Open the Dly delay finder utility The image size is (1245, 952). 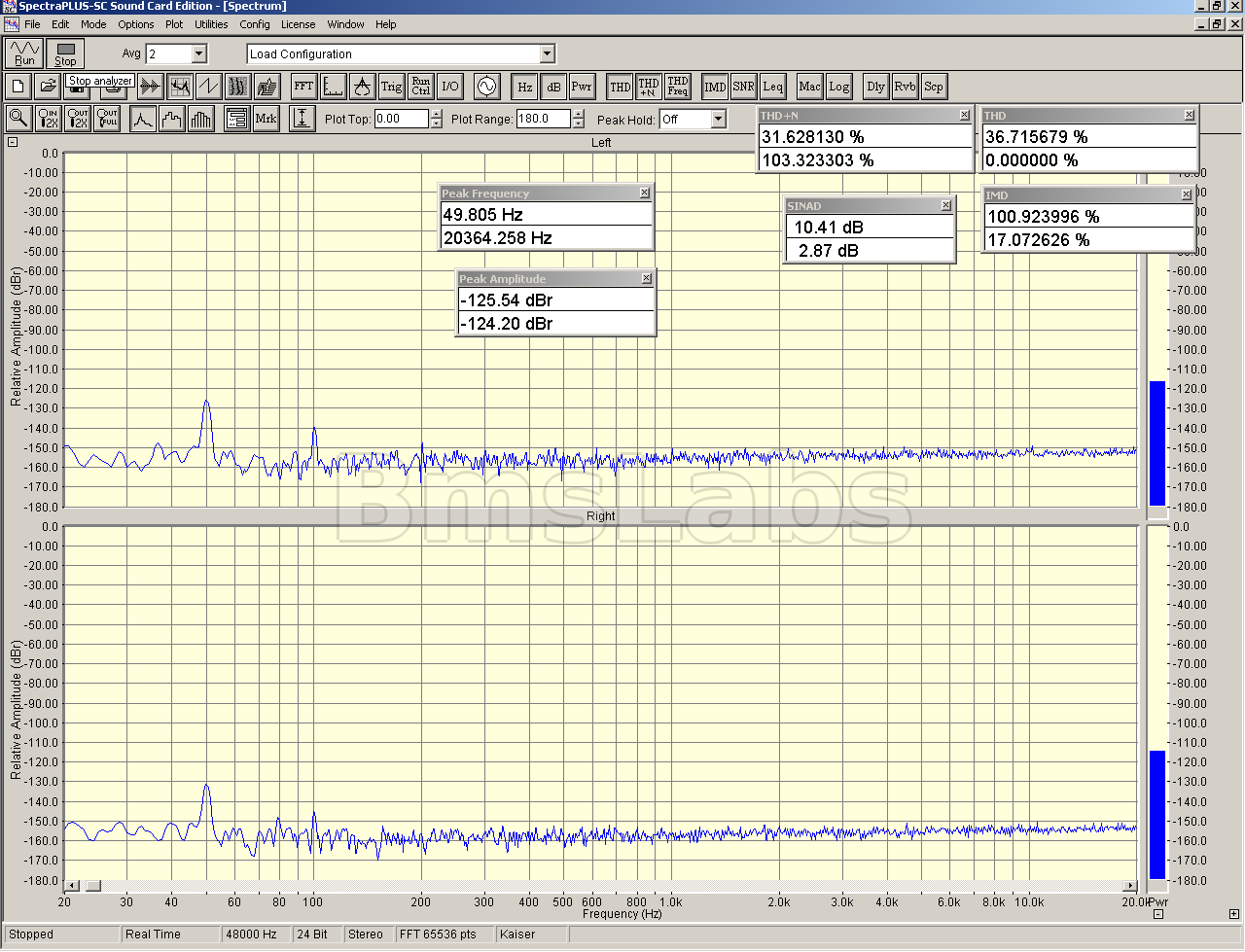coord(875,87)
